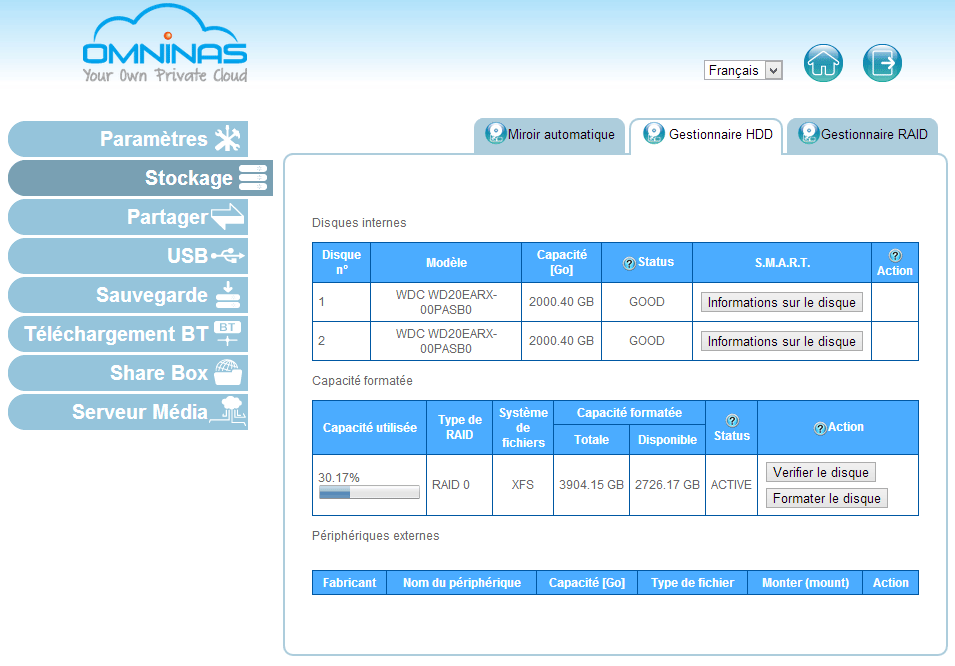Image resolution: width=955 pixels, height=666 pixels.
Task: Click the Fabricant column header
Action: (350, 583)
